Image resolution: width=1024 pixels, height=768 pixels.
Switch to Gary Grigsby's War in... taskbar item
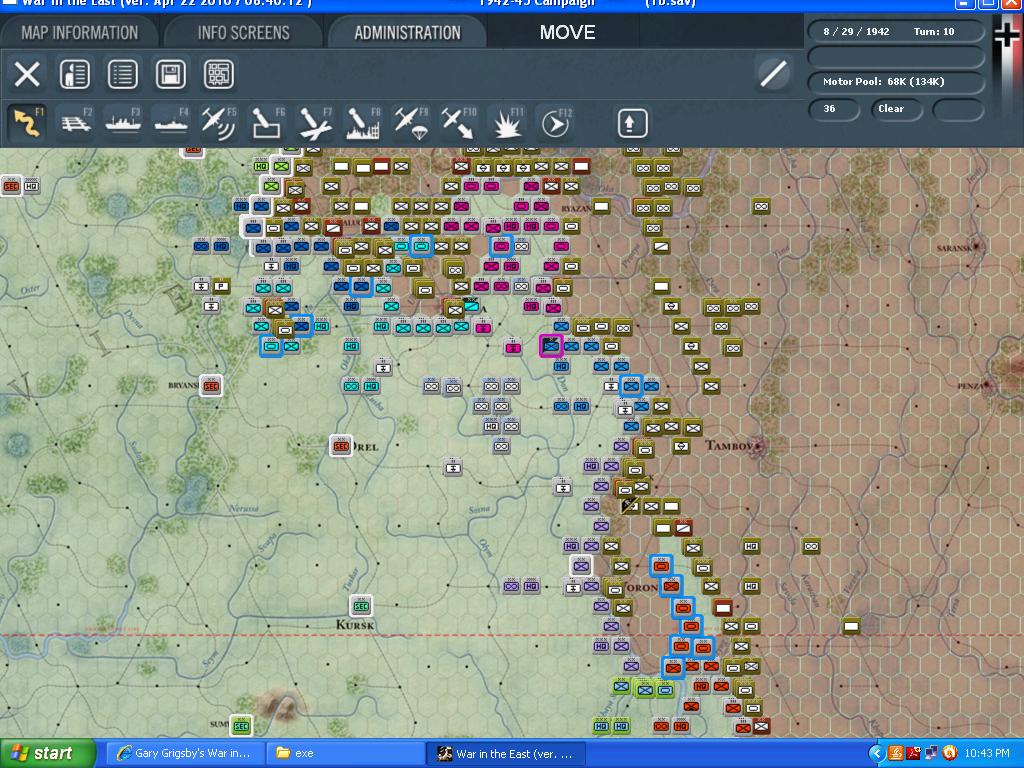click(185, 754)
